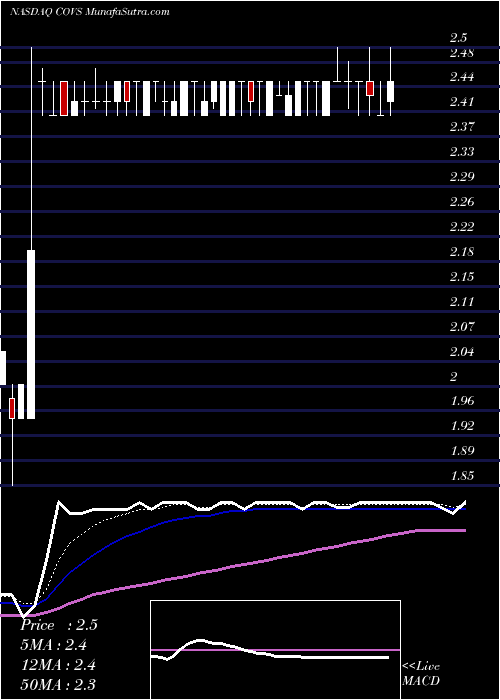
Task: Click the Price : 2.5 readout
Action: pyautogui.click(x=59, y=625)
